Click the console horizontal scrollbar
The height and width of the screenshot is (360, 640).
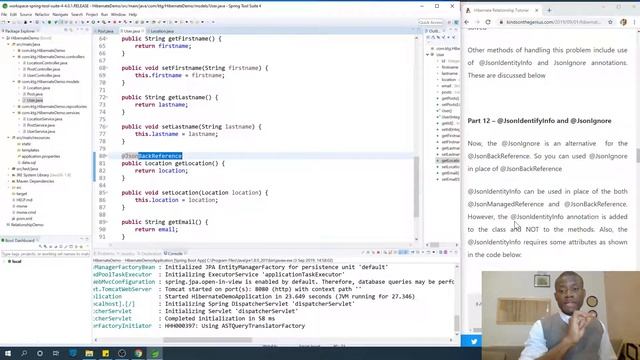207,340
